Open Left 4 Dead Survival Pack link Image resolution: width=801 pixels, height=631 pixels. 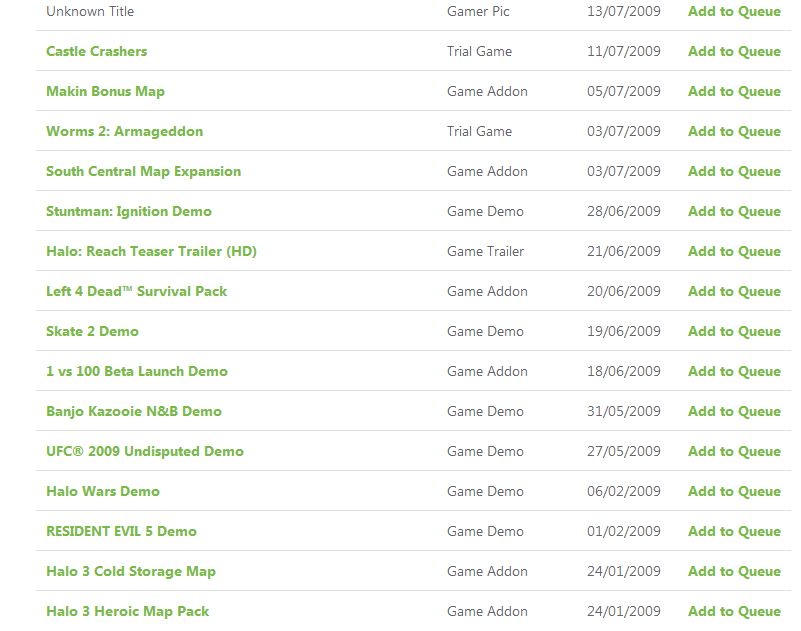[136, 291]
